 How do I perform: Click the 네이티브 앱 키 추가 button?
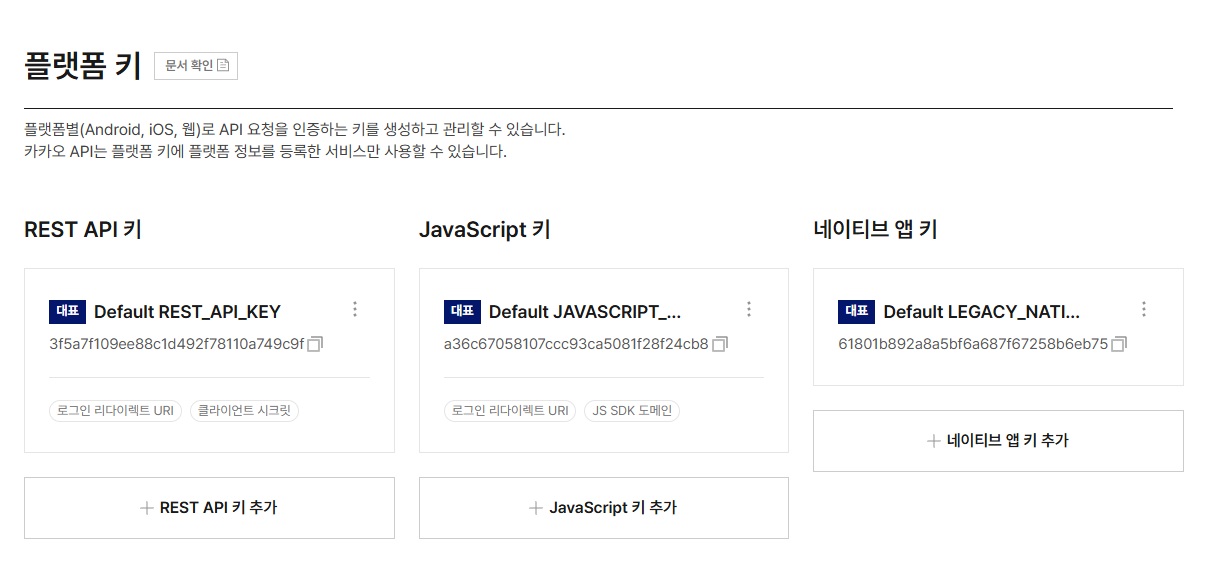click(x=998, y=441)
